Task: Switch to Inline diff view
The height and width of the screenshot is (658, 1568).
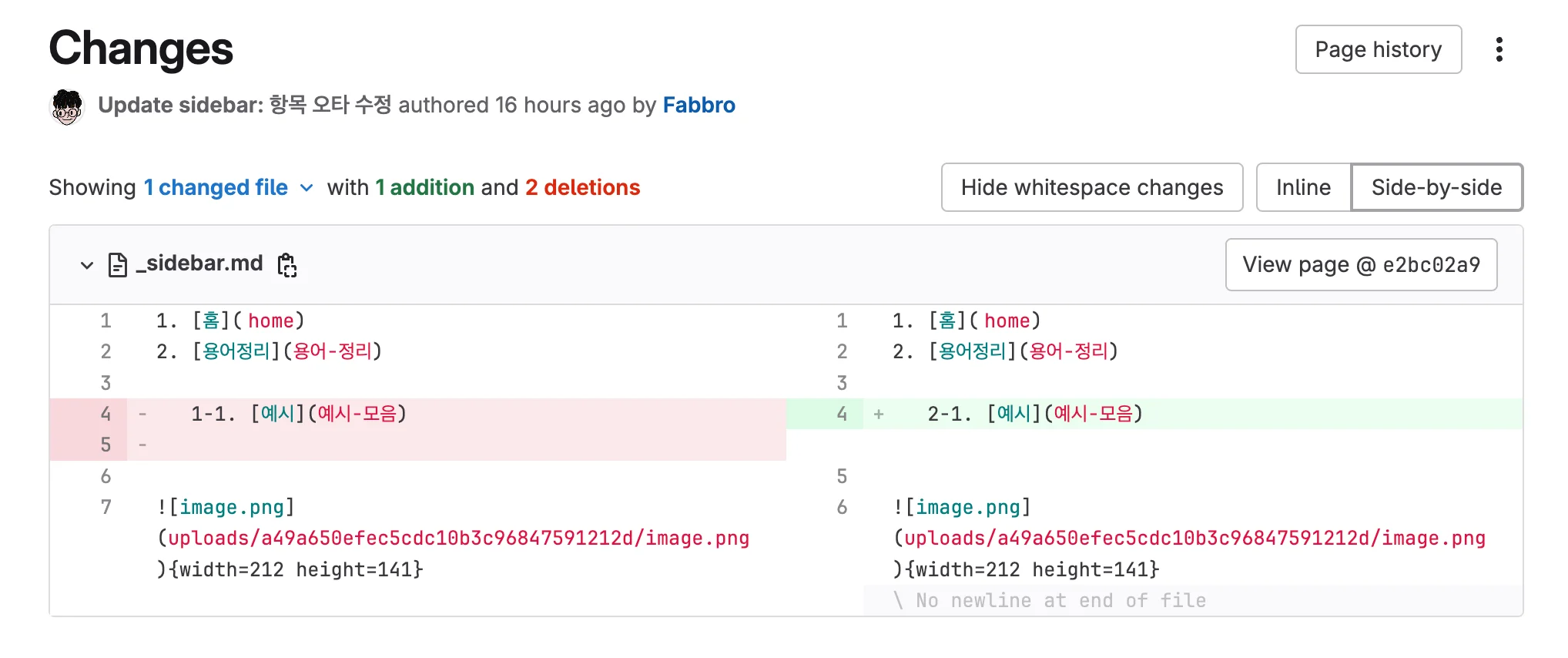Action: [1302, 187]
